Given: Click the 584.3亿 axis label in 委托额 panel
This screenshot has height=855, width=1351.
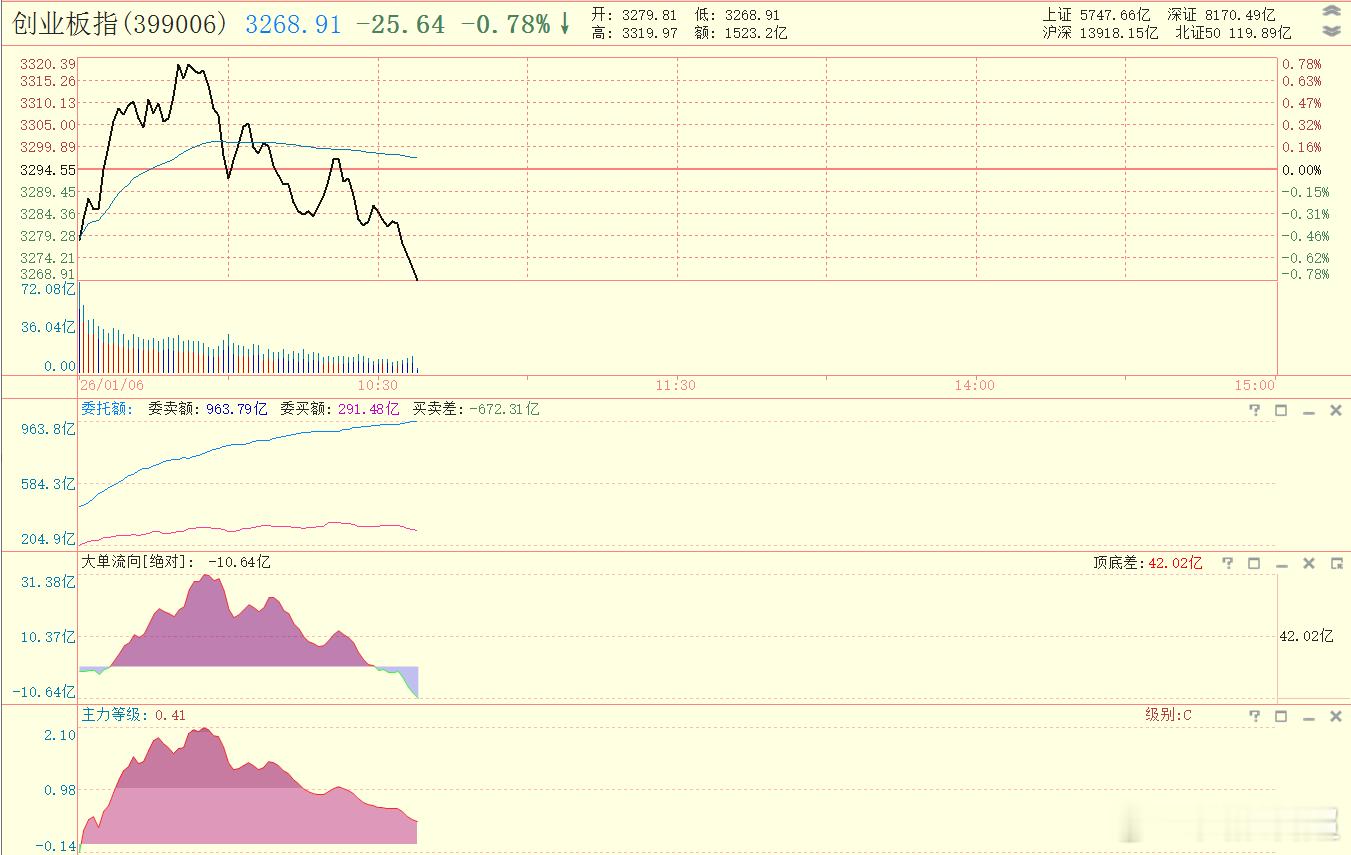Looking at the screenshot, I should point(48,484).
